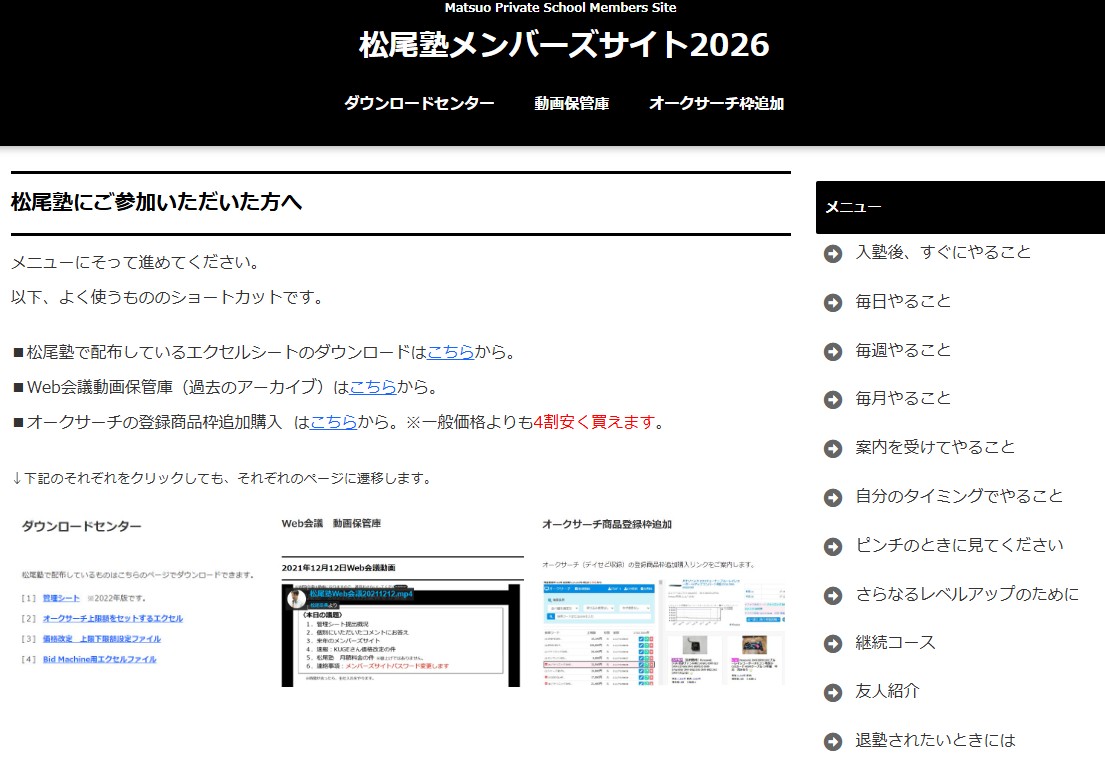
Task: Open 動画保管庫 in top navigation
Action: (571, 103)
